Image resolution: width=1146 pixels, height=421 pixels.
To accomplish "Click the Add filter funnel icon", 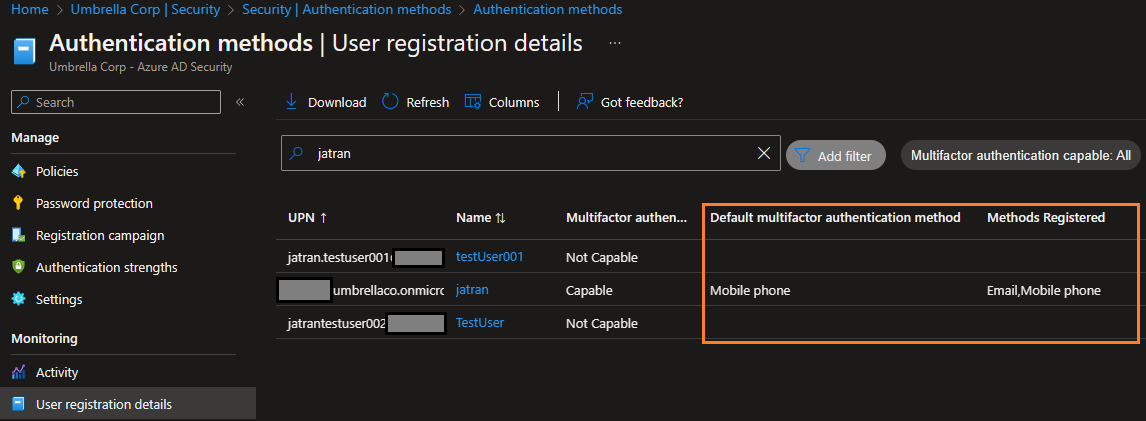I will click(803, 155).
